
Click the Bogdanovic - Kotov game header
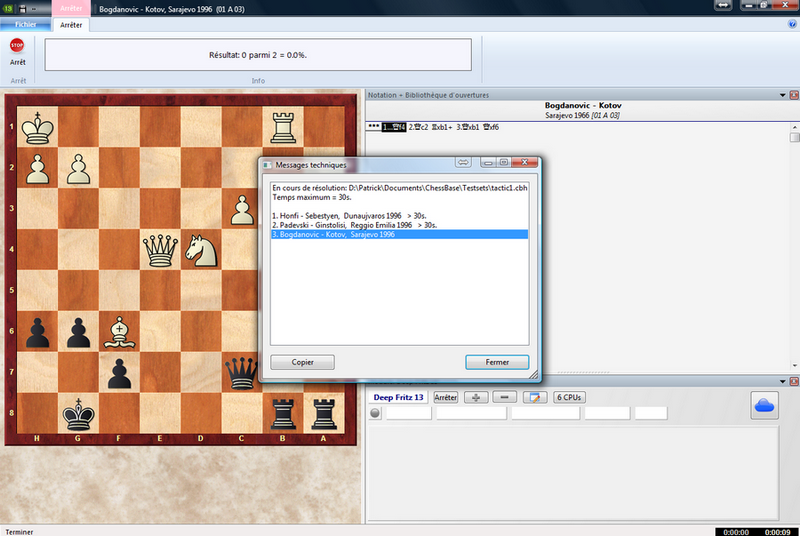(x=583, y=106)
